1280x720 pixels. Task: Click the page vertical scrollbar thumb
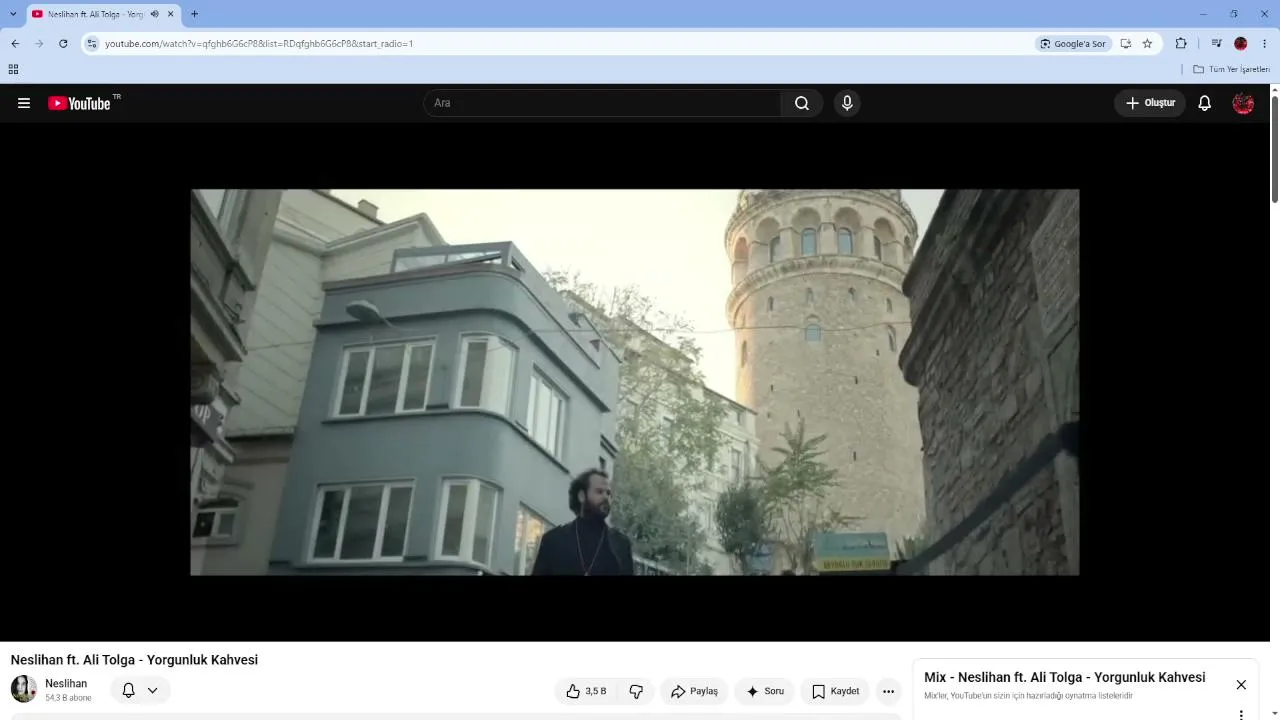(1275, 150)
